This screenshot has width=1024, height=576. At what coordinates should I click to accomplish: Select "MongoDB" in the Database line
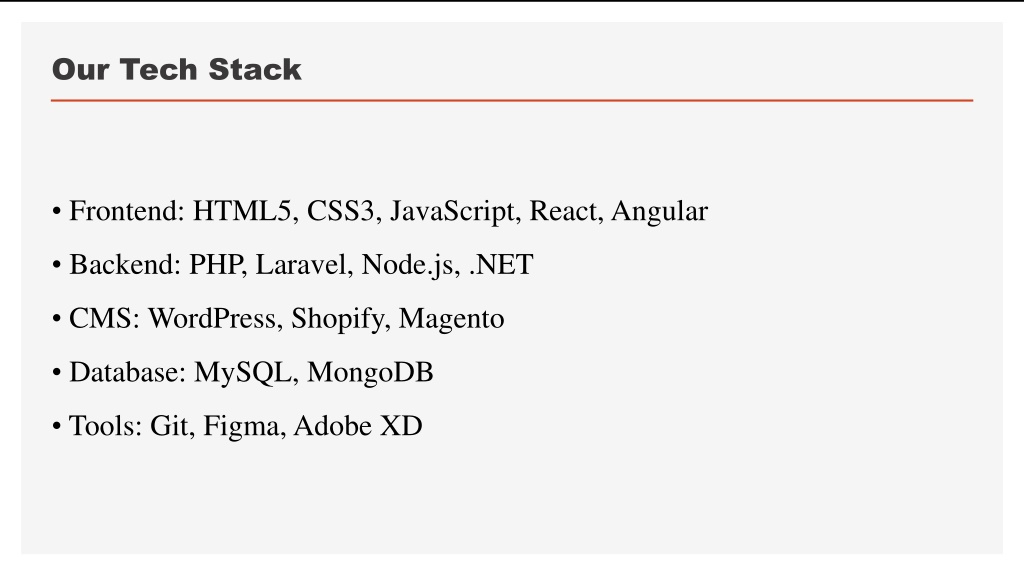click(x=370, y=373)
